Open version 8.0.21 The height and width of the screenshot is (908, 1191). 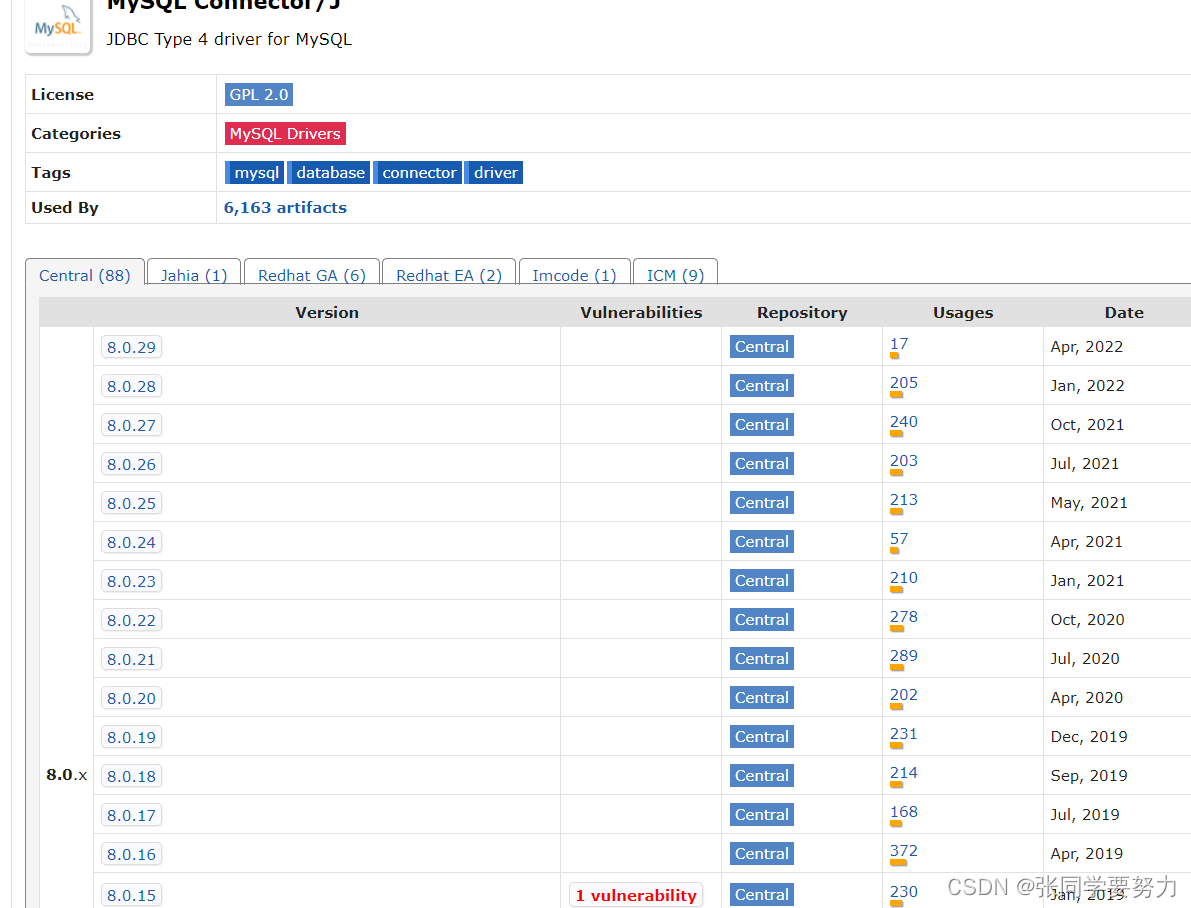tap(131, 660)
